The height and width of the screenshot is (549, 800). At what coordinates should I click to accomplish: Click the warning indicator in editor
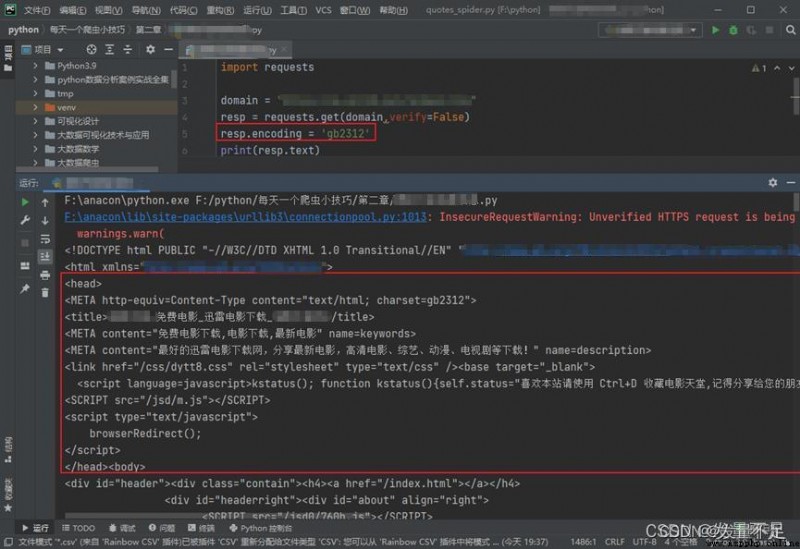click(759, 68)
